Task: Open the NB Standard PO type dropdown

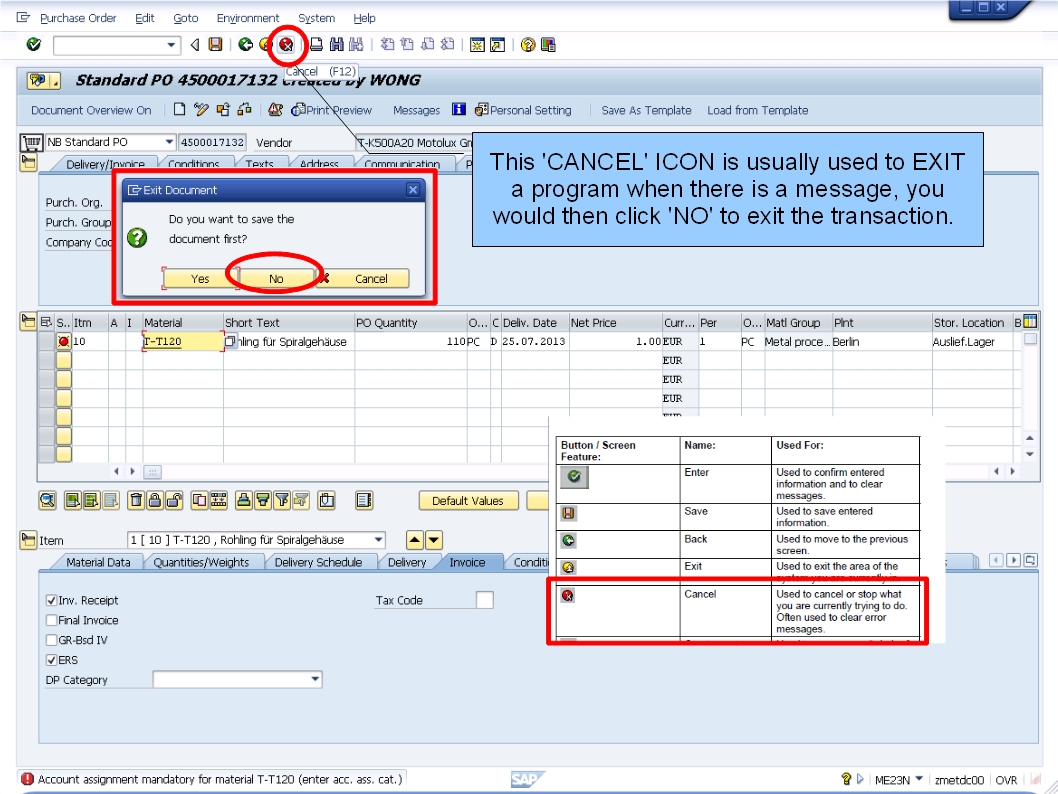Action: click(x=169, y=142)
